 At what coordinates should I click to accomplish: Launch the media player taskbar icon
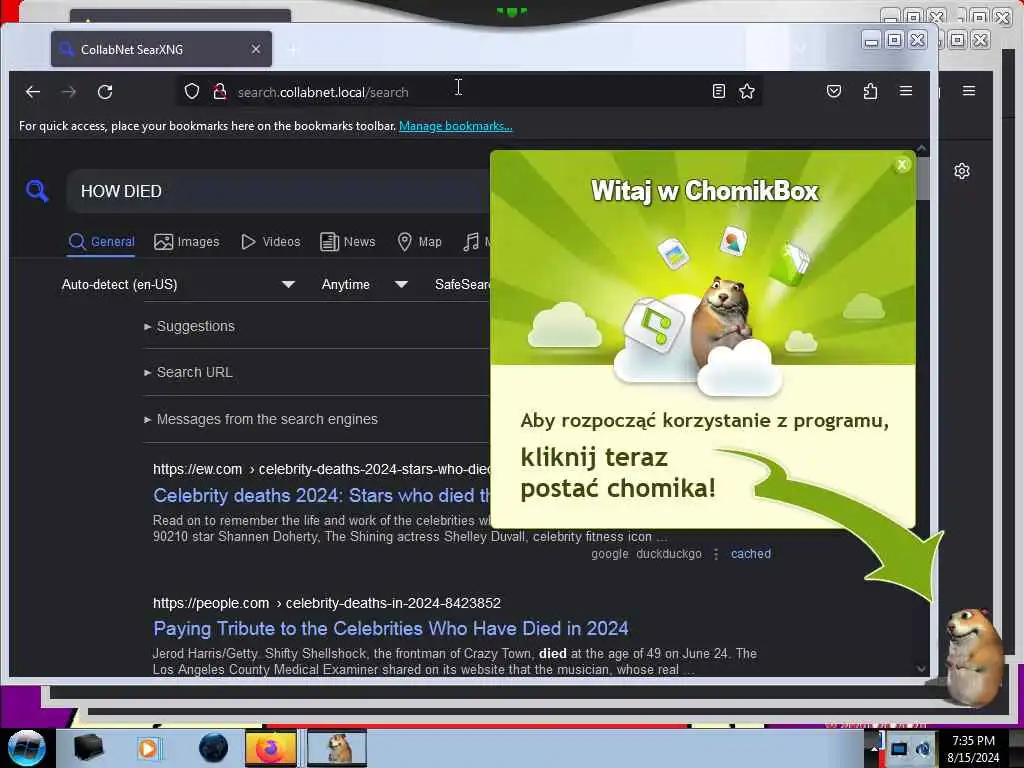[148, 748]
